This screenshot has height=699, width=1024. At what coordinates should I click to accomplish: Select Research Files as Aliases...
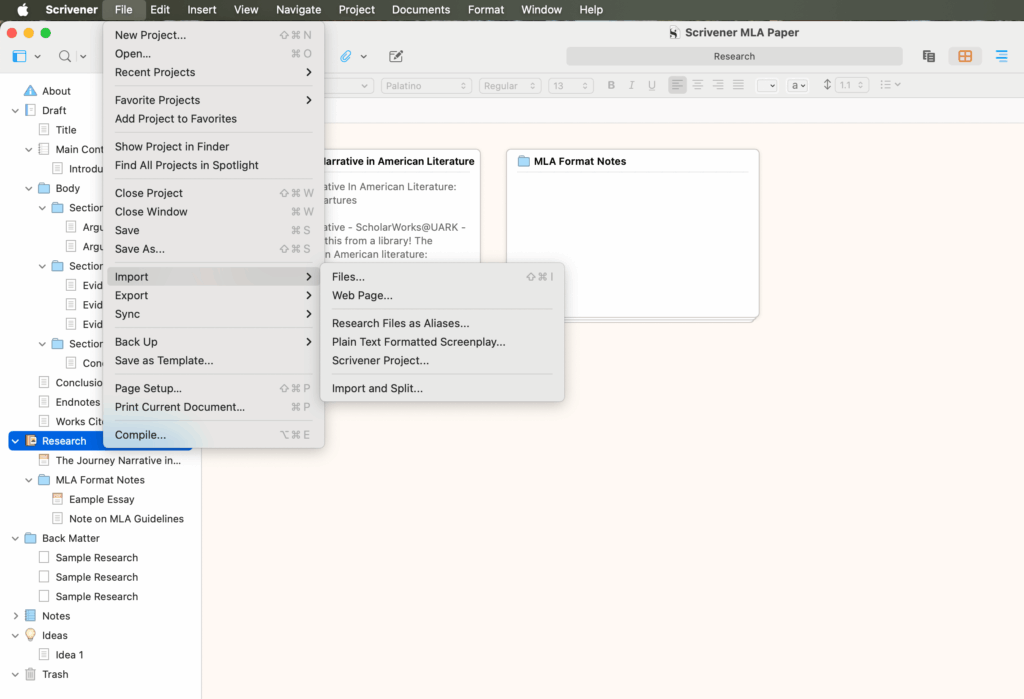click(x=442, y=323)
